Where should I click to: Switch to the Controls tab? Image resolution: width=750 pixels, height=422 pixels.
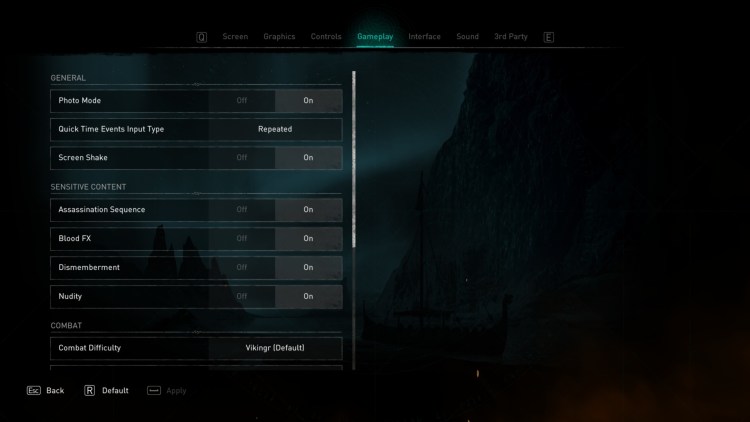326,36
